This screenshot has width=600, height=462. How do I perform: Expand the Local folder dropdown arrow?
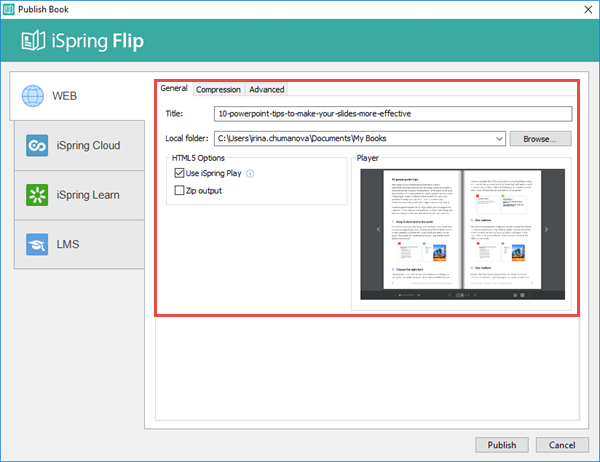click(x=499, y=139)
